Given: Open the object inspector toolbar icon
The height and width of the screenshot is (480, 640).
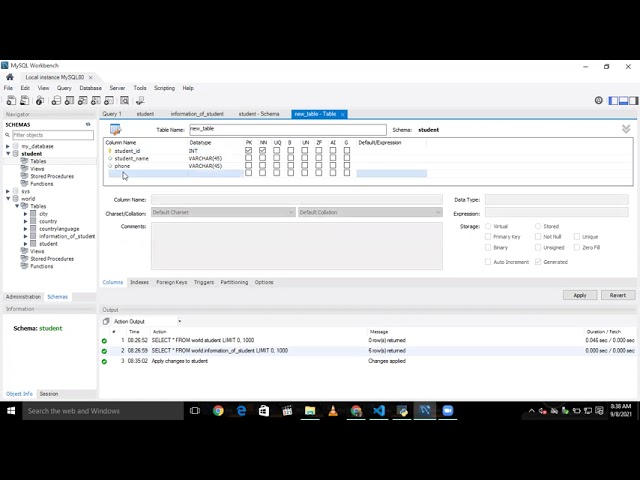Looking at the screenshot, I should coord(40,100).
